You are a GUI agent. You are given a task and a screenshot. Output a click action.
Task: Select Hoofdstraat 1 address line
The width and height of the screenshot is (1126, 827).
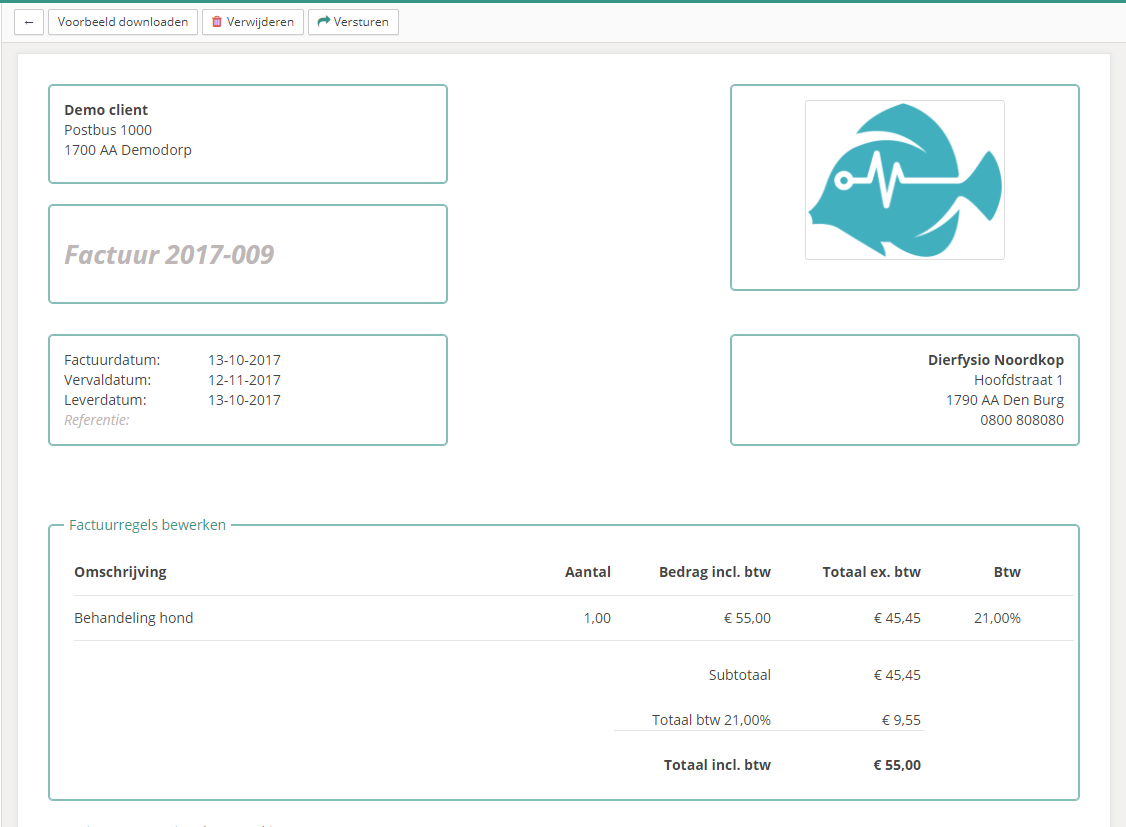1018,380
